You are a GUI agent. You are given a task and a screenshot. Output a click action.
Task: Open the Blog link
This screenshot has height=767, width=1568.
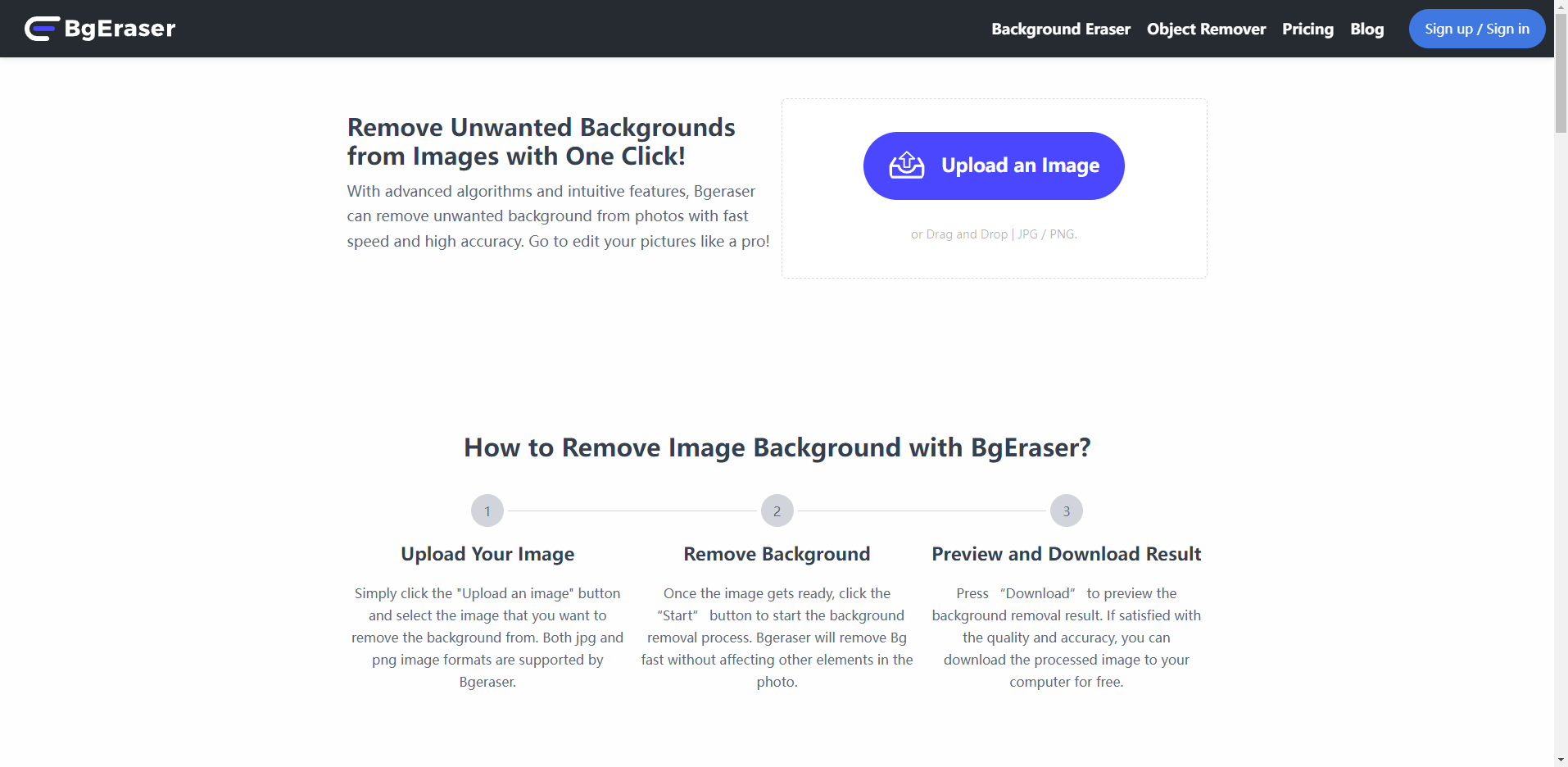click(1366, 29)
